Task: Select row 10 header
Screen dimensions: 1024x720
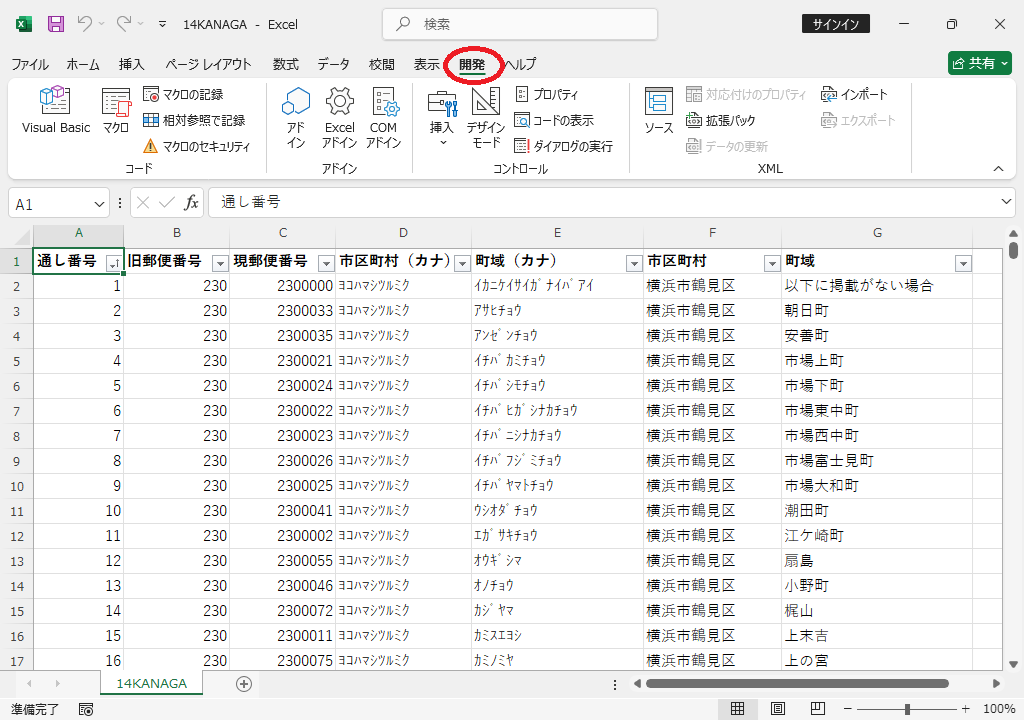Action: tap(17, 486)
